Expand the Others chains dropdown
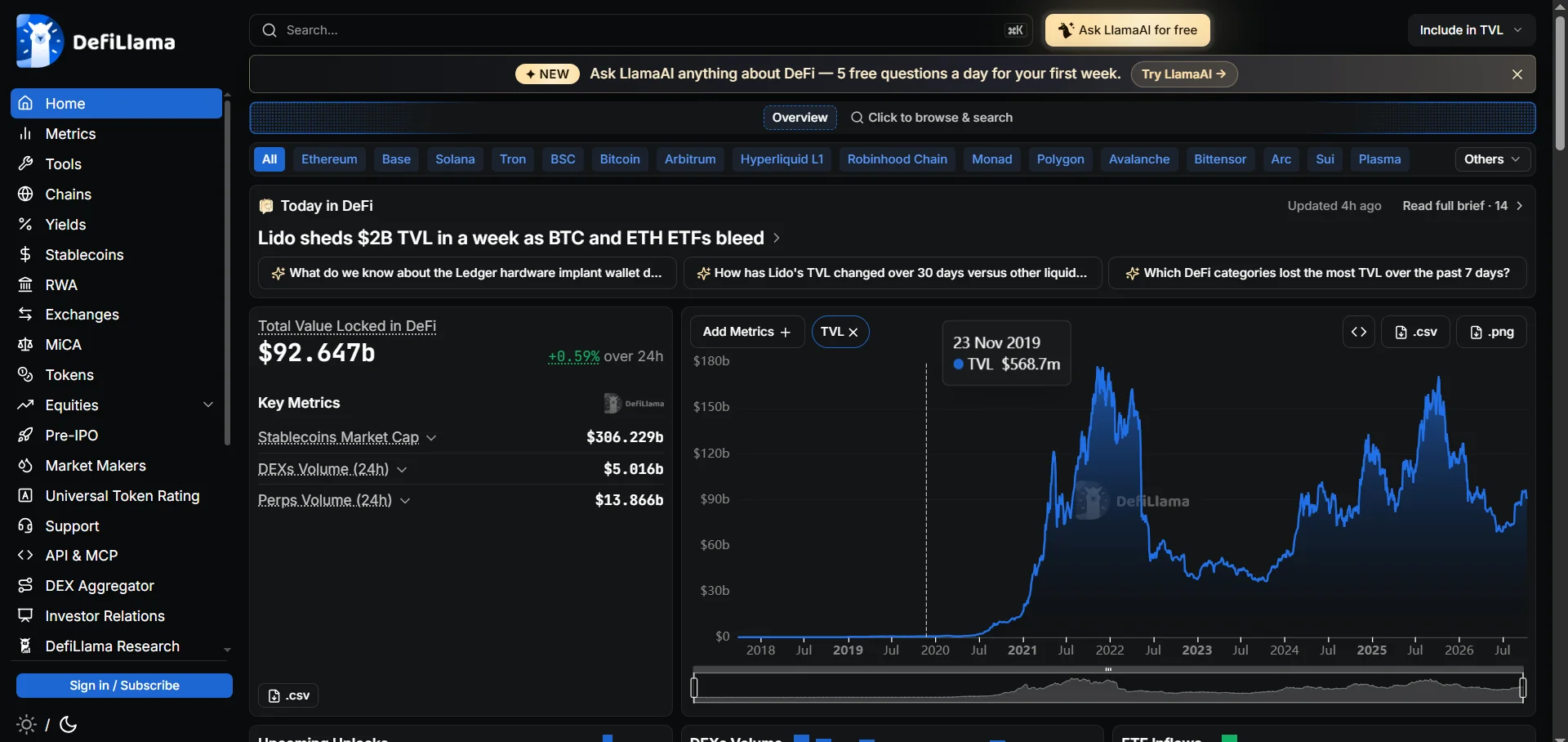The image size is (1568, 742). coord(1492,159)
